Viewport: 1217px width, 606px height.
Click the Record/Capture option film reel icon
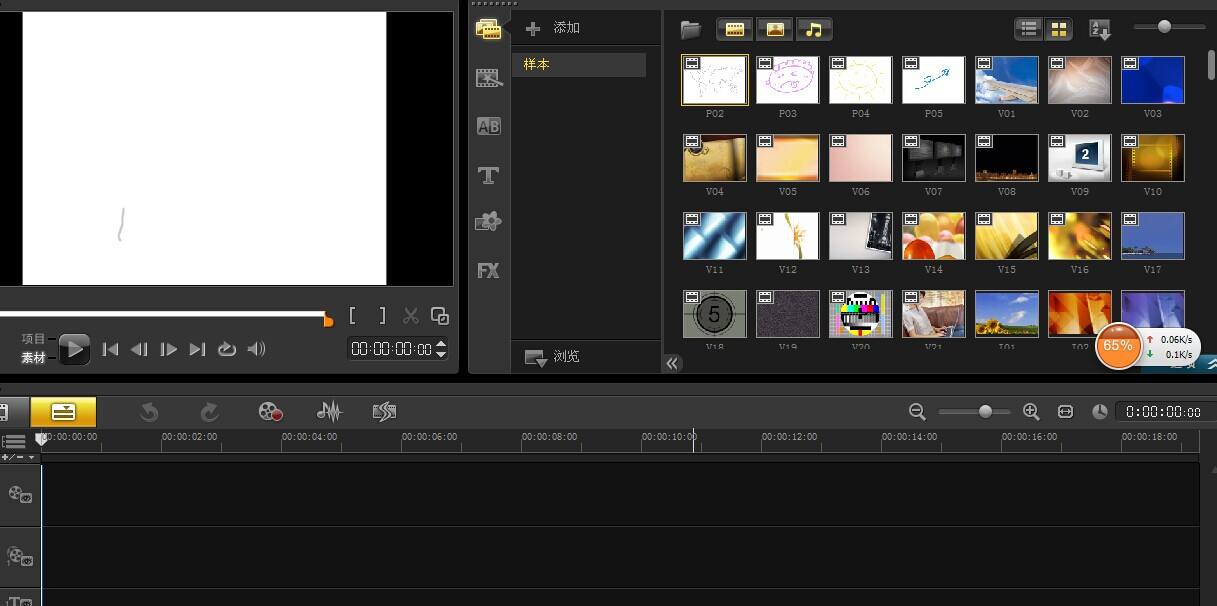[x=270, y=412]
